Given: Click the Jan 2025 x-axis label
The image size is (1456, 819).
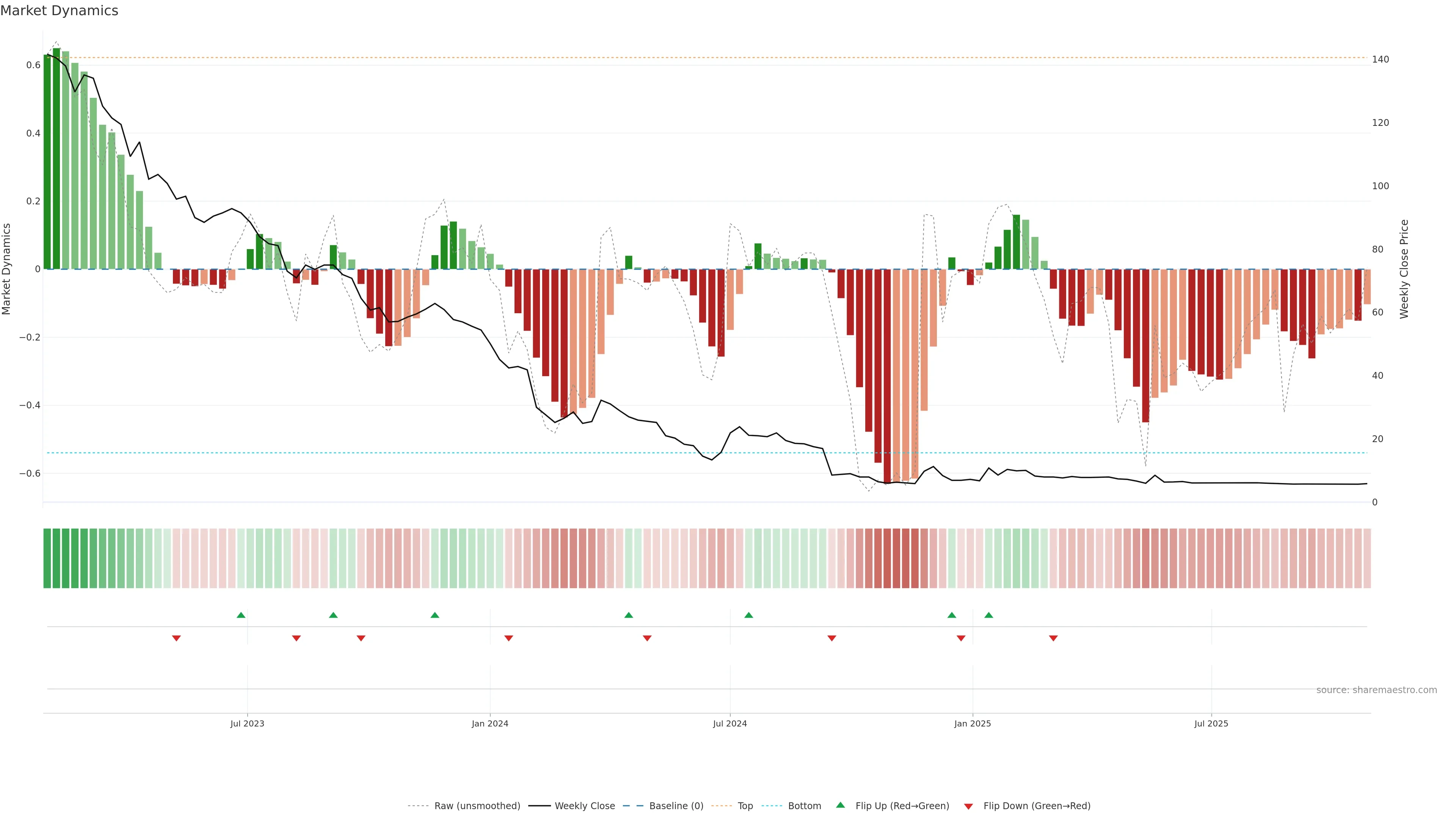Looking at the screenshot, I should pyautogui.click(x=972, y=723).
